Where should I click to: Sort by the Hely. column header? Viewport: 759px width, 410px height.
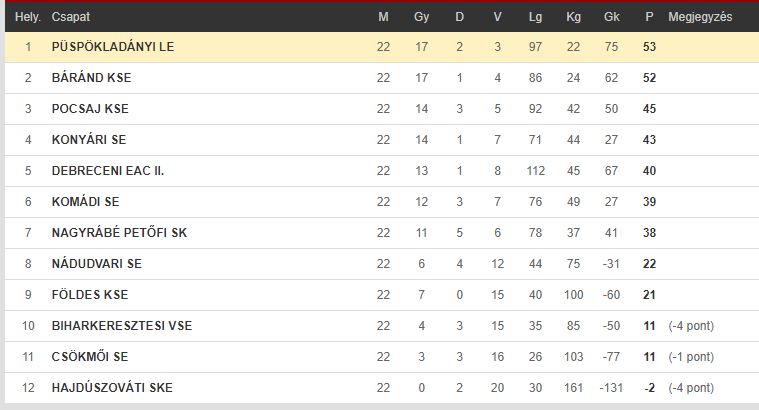[x=27, y=17]
